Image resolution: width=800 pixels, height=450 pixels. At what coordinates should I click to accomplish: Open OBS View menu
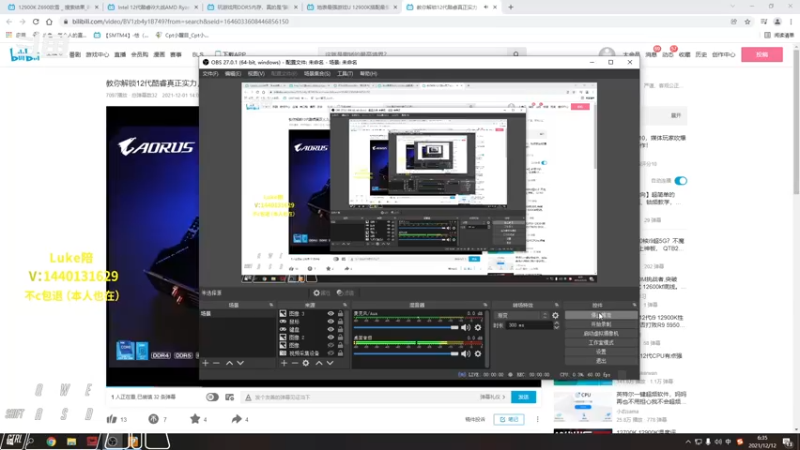point(256,73)
